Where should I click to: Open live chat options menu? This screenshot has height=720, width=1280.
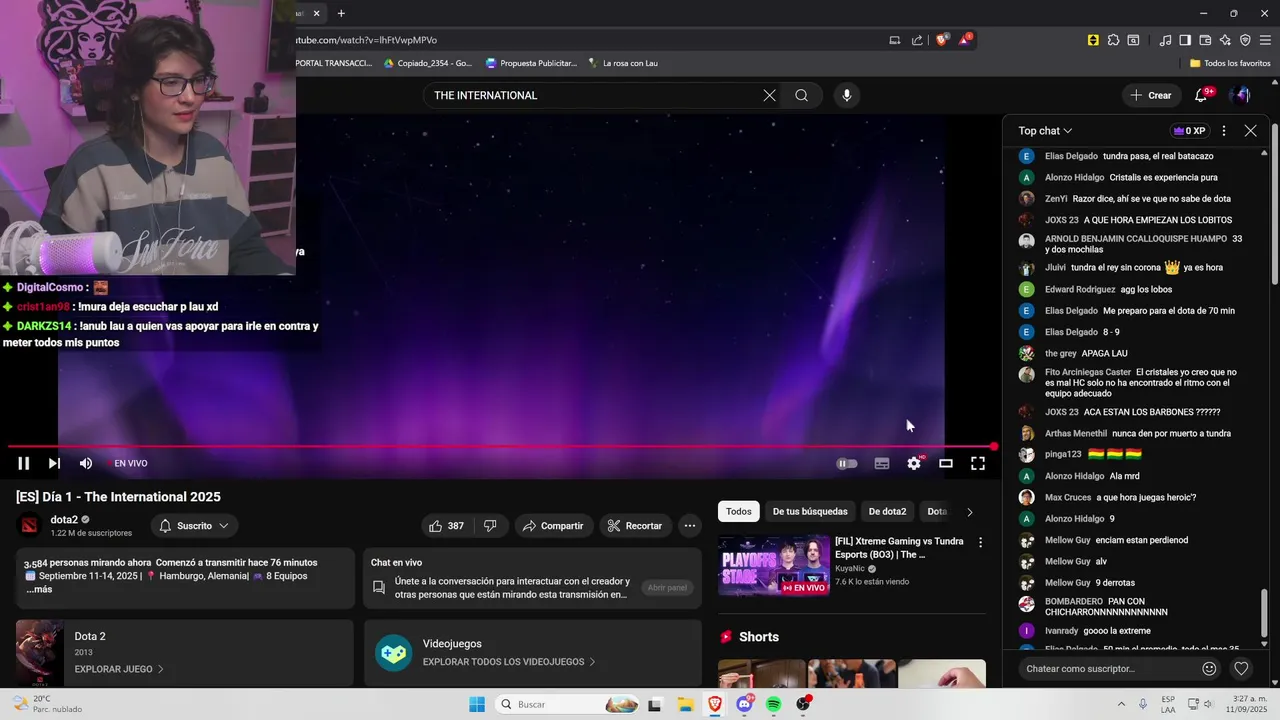[1224, 131]
